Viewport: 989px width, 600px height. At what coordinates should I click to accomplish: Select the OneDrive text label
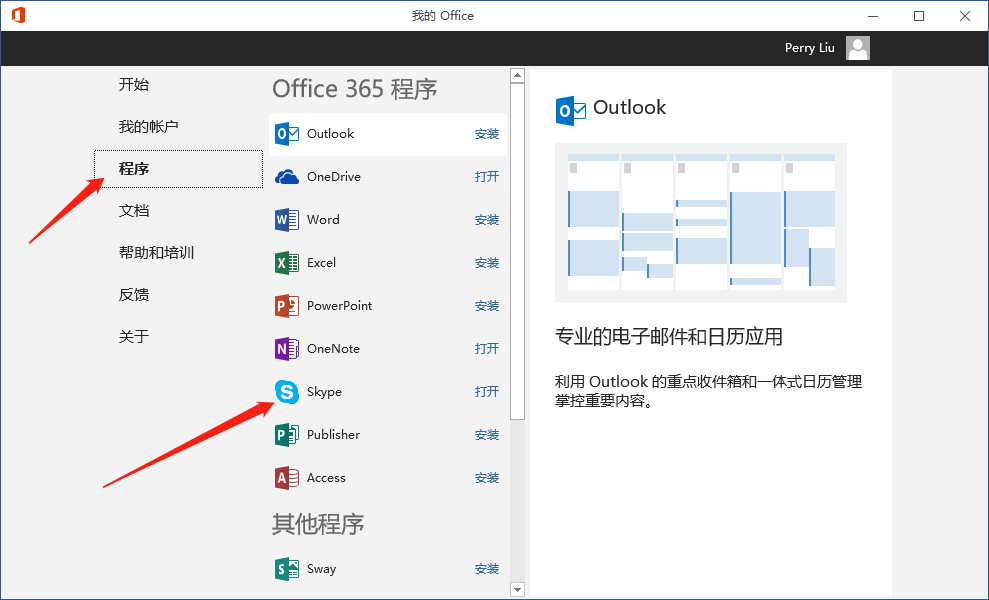(x=334, y=177)
